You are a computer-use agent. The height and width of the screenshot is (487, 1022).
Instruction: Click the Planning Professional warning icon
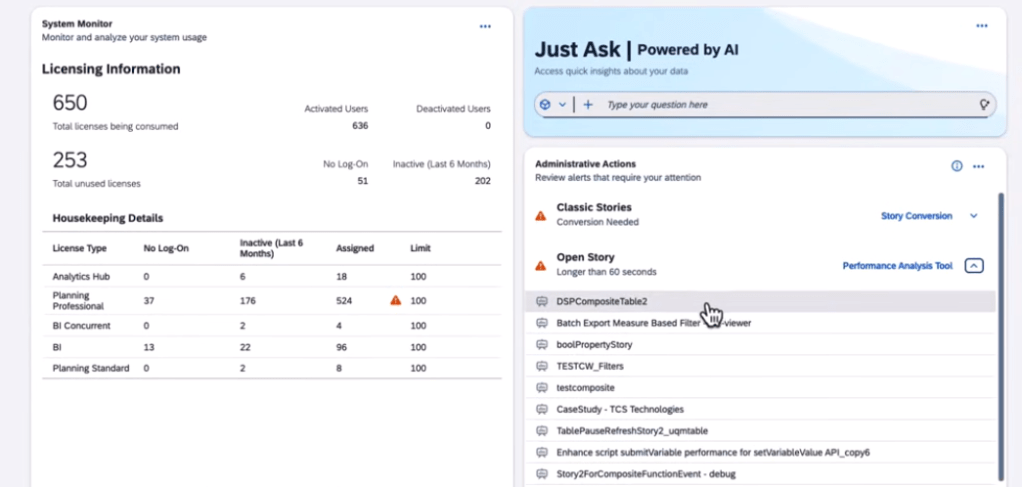click(x=396, y=300)
